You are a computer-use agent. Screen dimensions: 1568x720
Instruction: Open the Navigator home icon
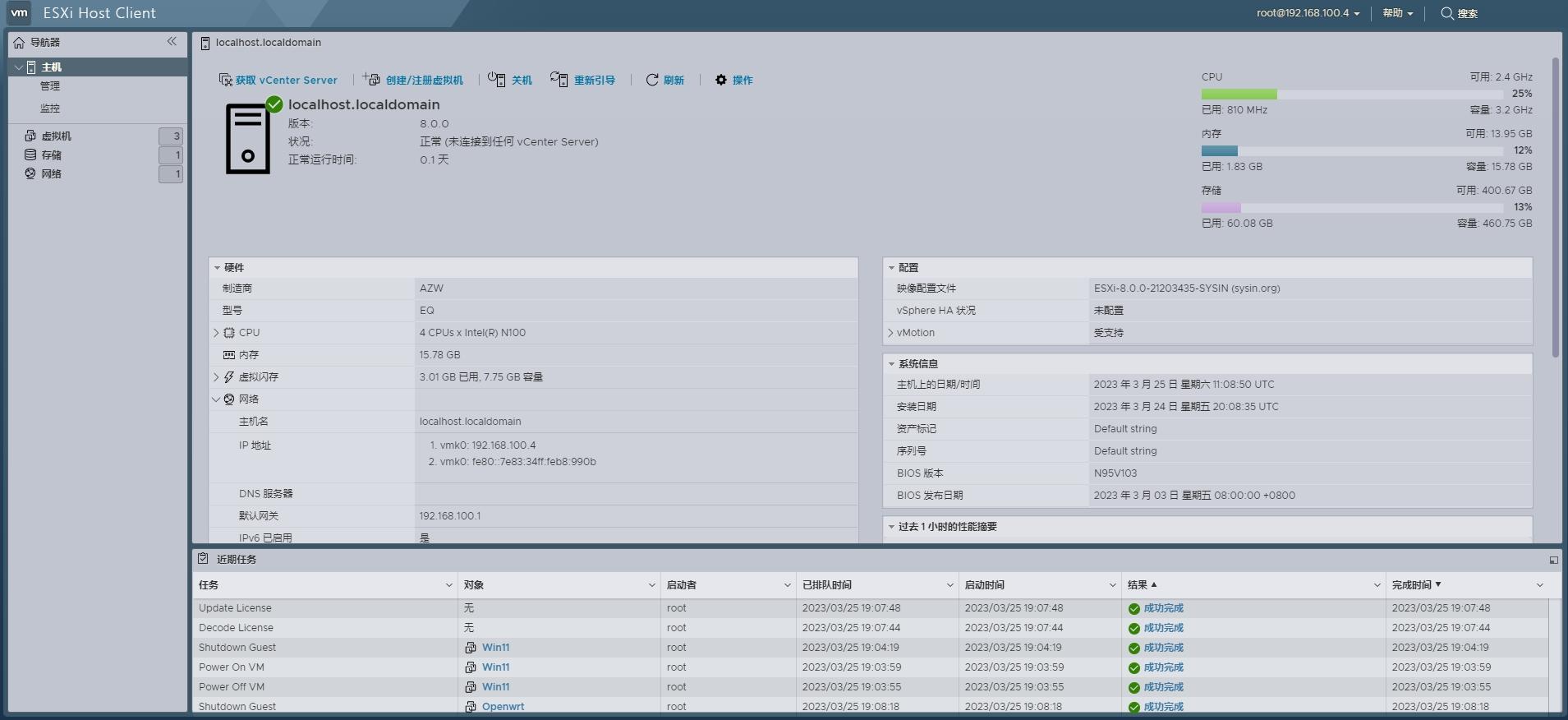tap(19, 42)
